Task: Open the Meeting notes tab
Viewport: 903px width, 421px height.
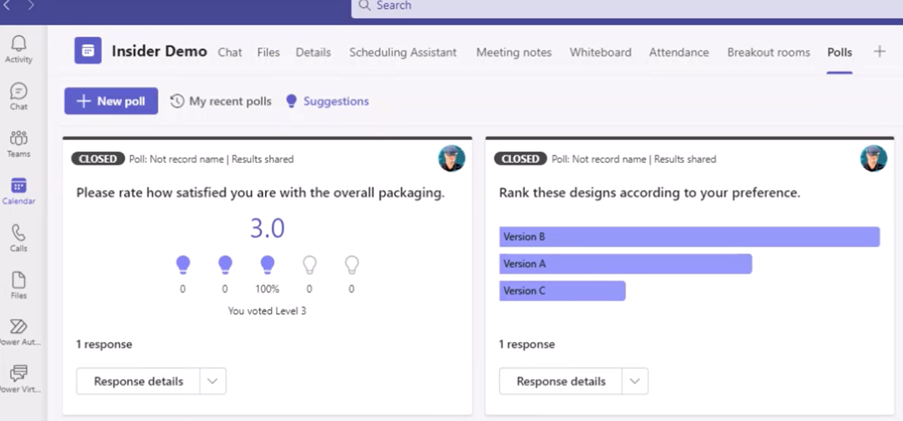Action: [x=514, y=52]
